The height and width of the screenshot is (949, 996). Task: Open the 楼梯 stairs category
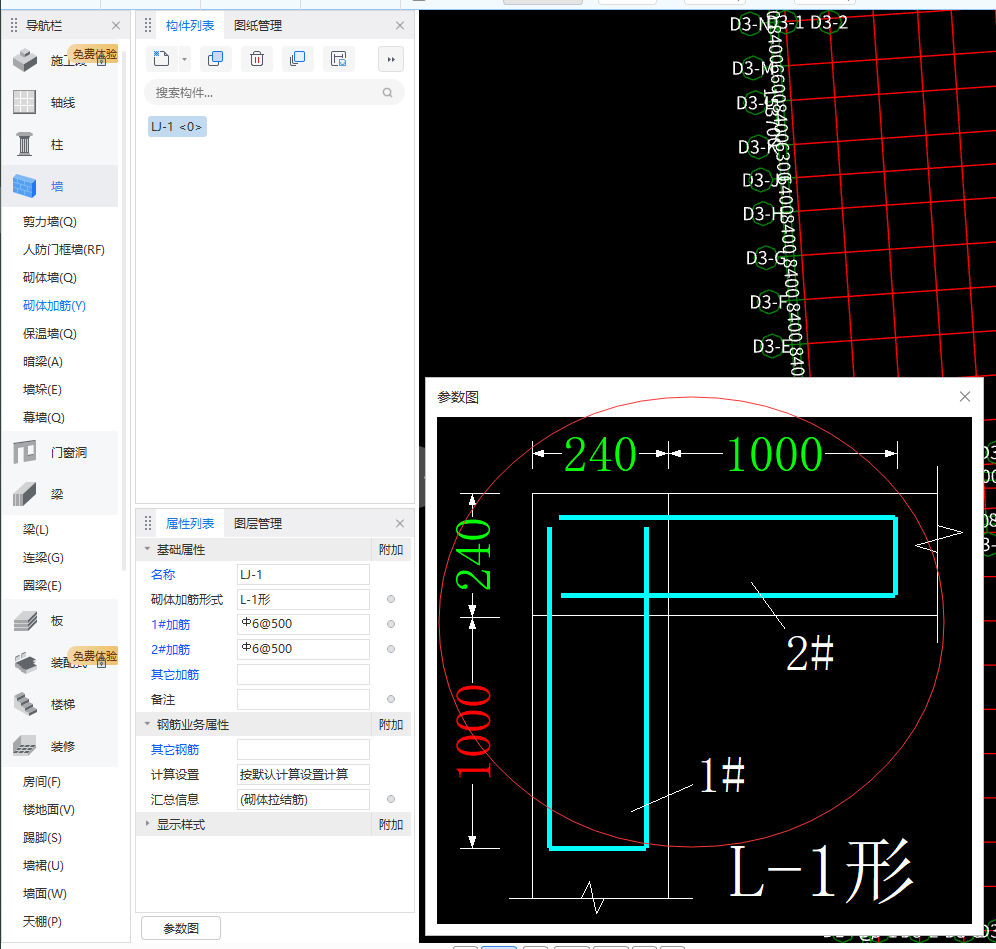click(60, 704)
